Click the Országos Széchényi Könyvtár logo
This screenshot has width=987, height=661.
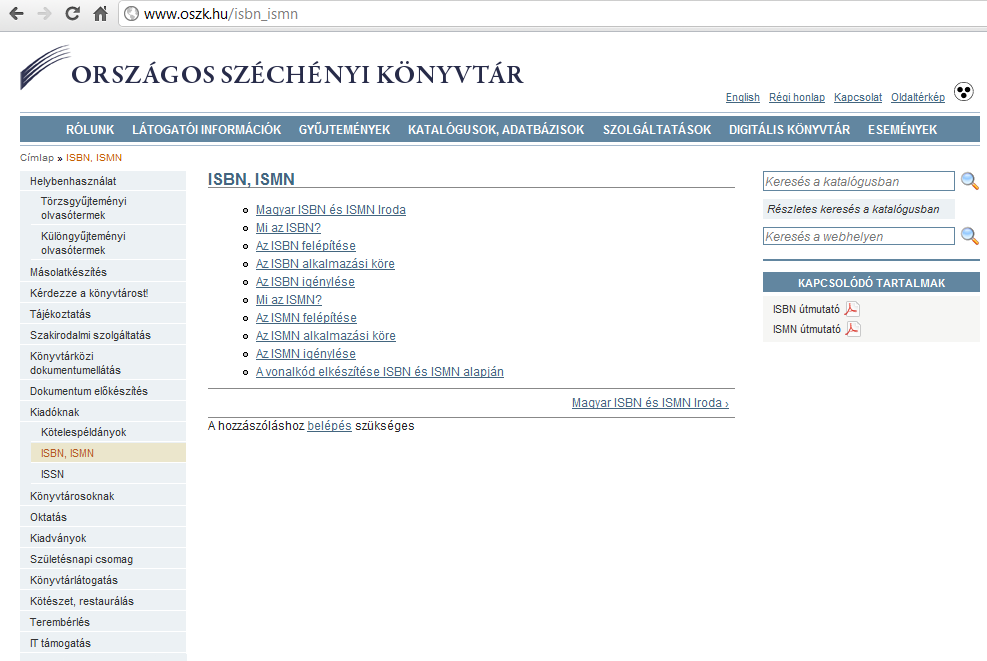click(x=271, y=69)
